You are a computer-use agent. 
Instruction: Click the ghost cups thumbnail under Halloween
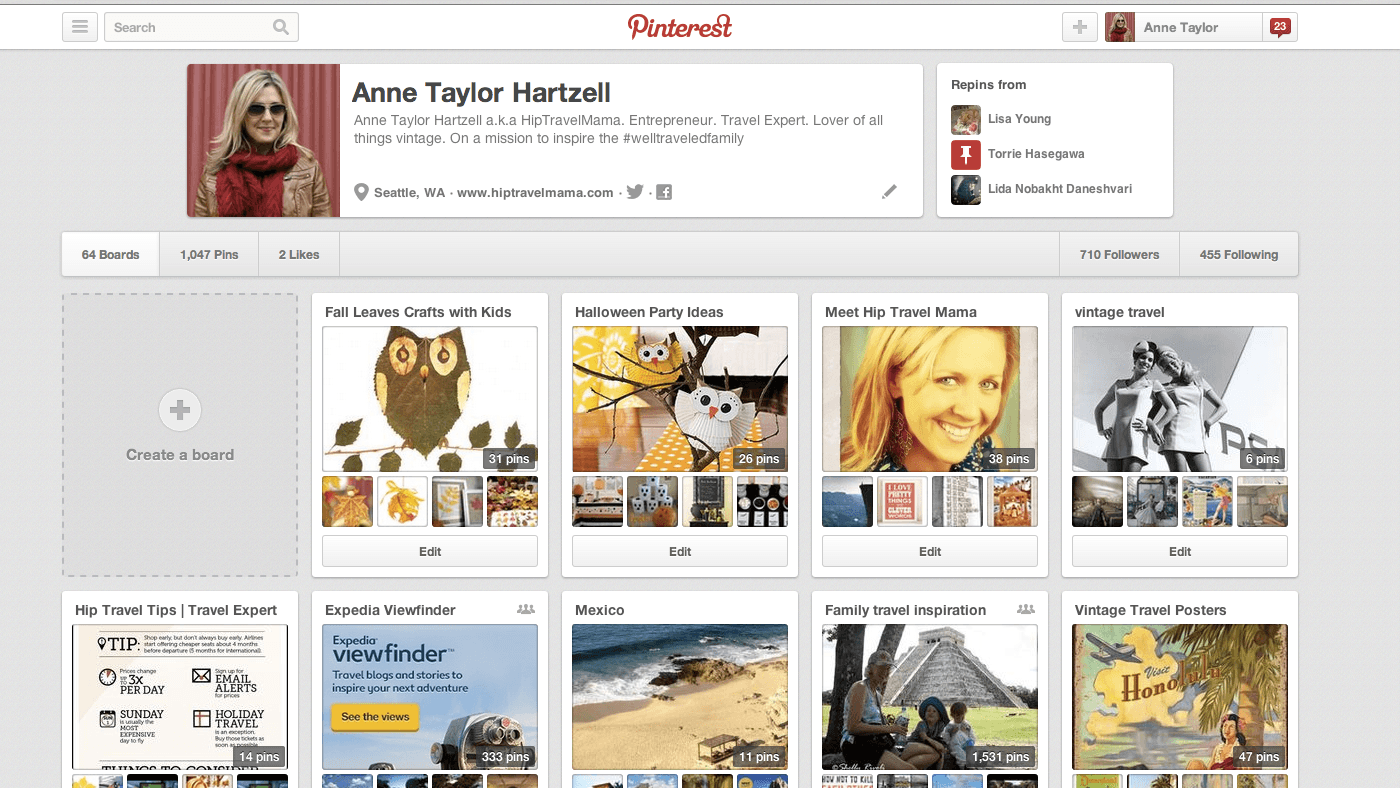(x=653, y=501)
